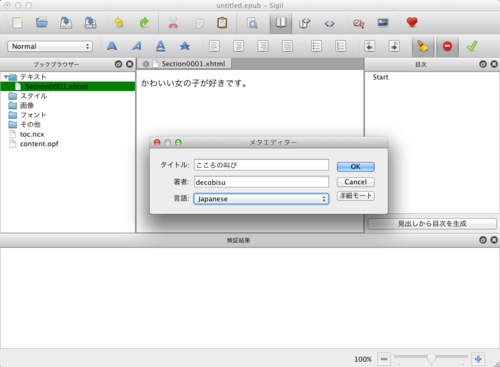
Task: Click the Save As toolbar icon
Action: click(x=90, y=23)
